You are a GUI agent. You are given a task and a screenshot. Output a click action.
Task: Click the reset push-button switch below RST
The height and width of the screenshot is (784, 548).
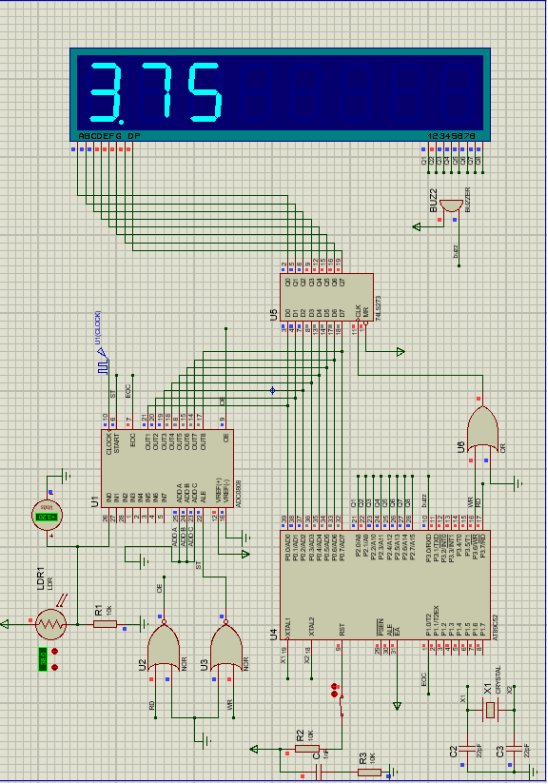(x=342, y=704)
